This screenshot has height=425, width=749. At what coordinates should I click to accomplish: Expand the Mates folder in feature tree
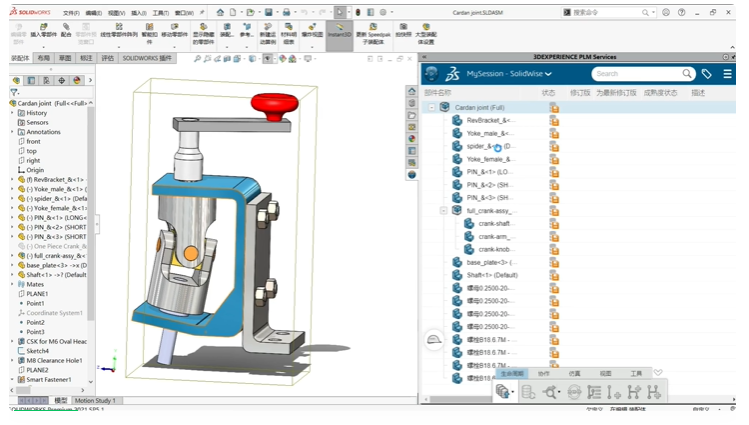(x=13, y=285)
